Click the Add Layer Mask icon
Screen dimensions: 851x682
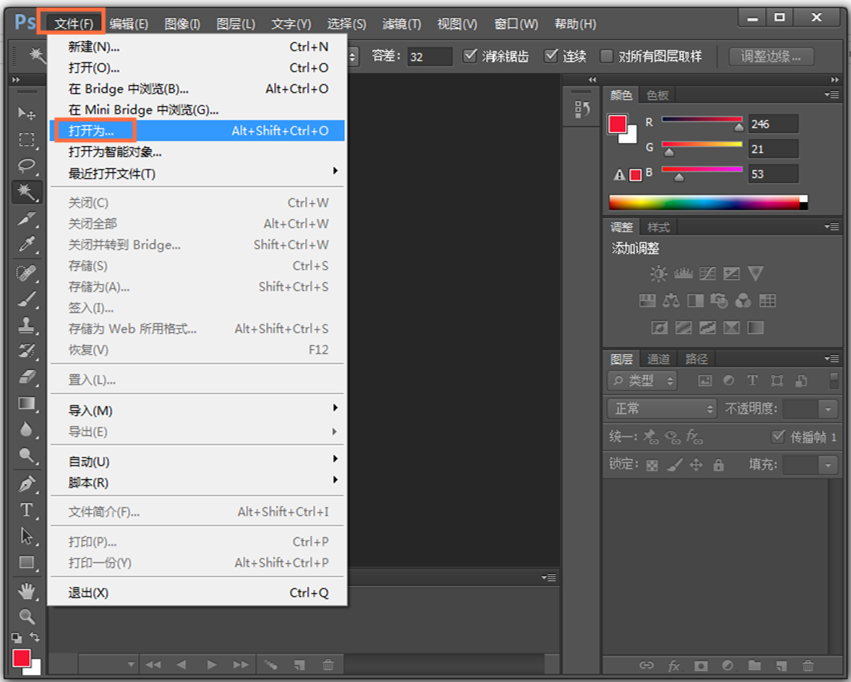point(701,665)
